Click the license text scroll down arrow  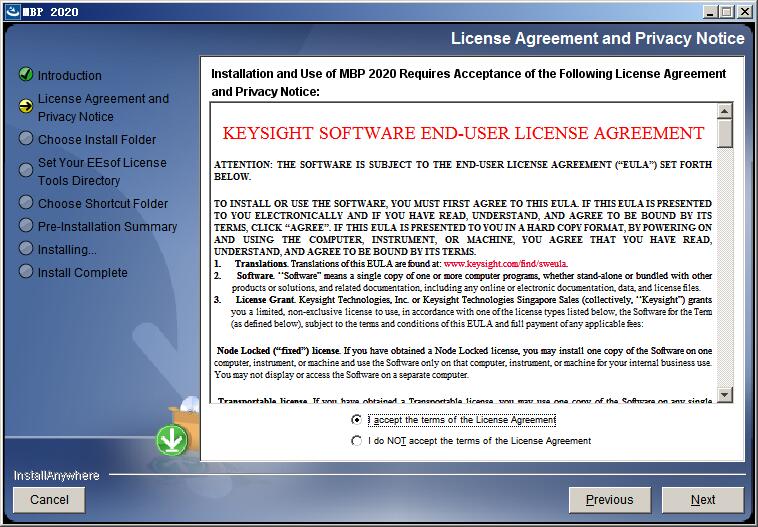[724, 395]
